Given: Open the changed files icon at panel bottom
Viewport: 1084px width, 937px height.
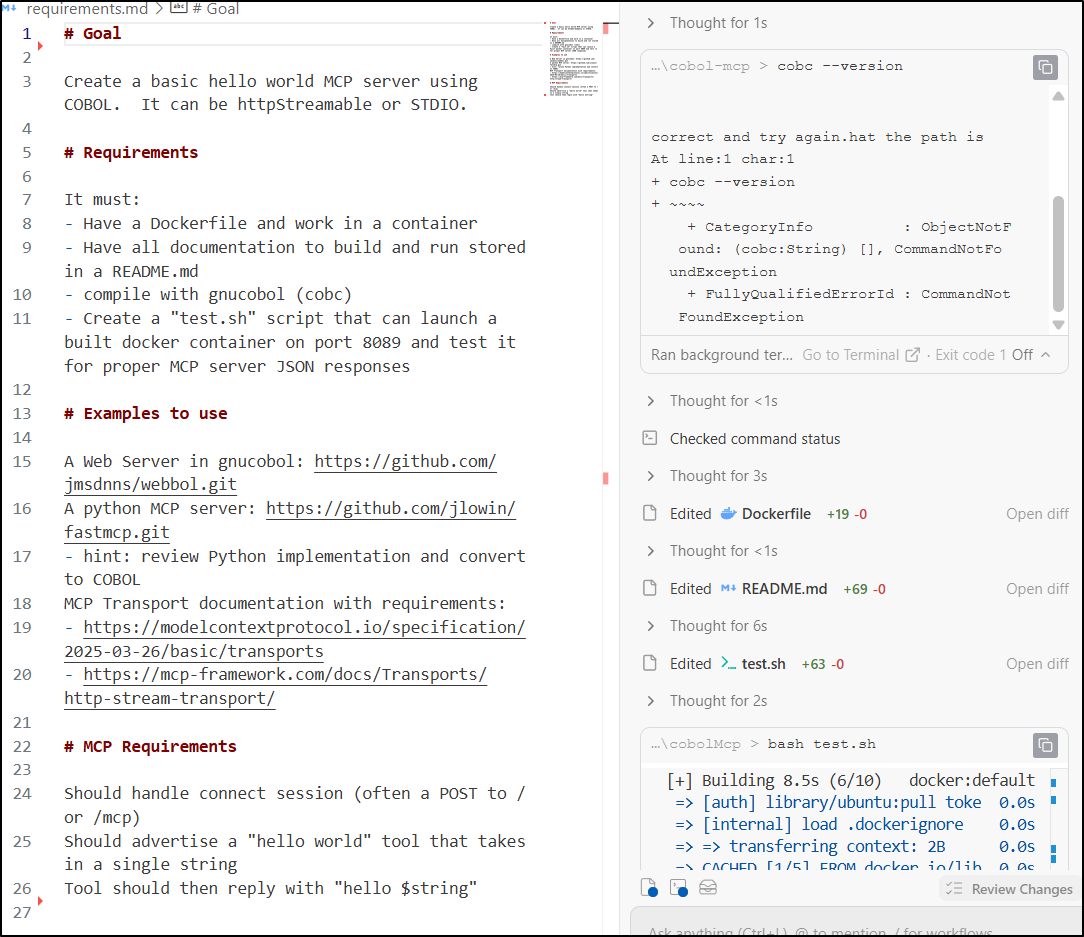Looking at the screenshot, I should point(651,888).
